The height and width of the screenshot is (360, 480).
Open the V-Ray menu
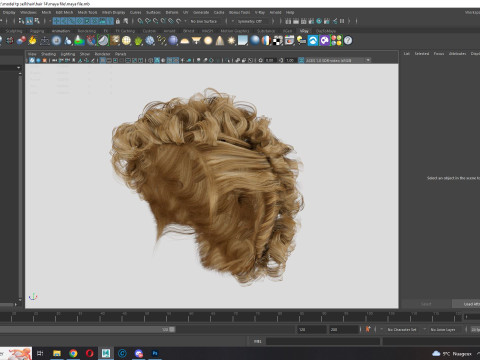260,12
